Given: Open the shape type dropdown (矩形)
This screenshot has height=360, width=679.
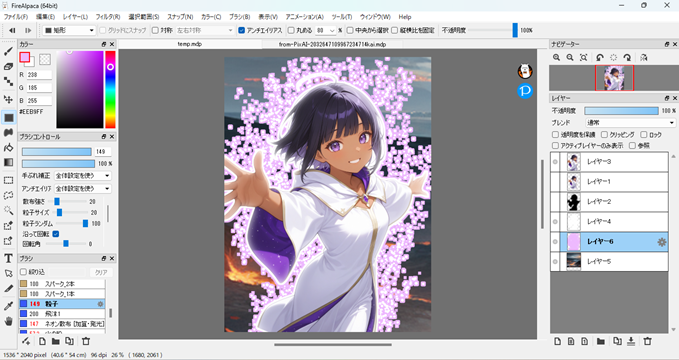Looking at the screenshot, I should click(x=69, y=30).
